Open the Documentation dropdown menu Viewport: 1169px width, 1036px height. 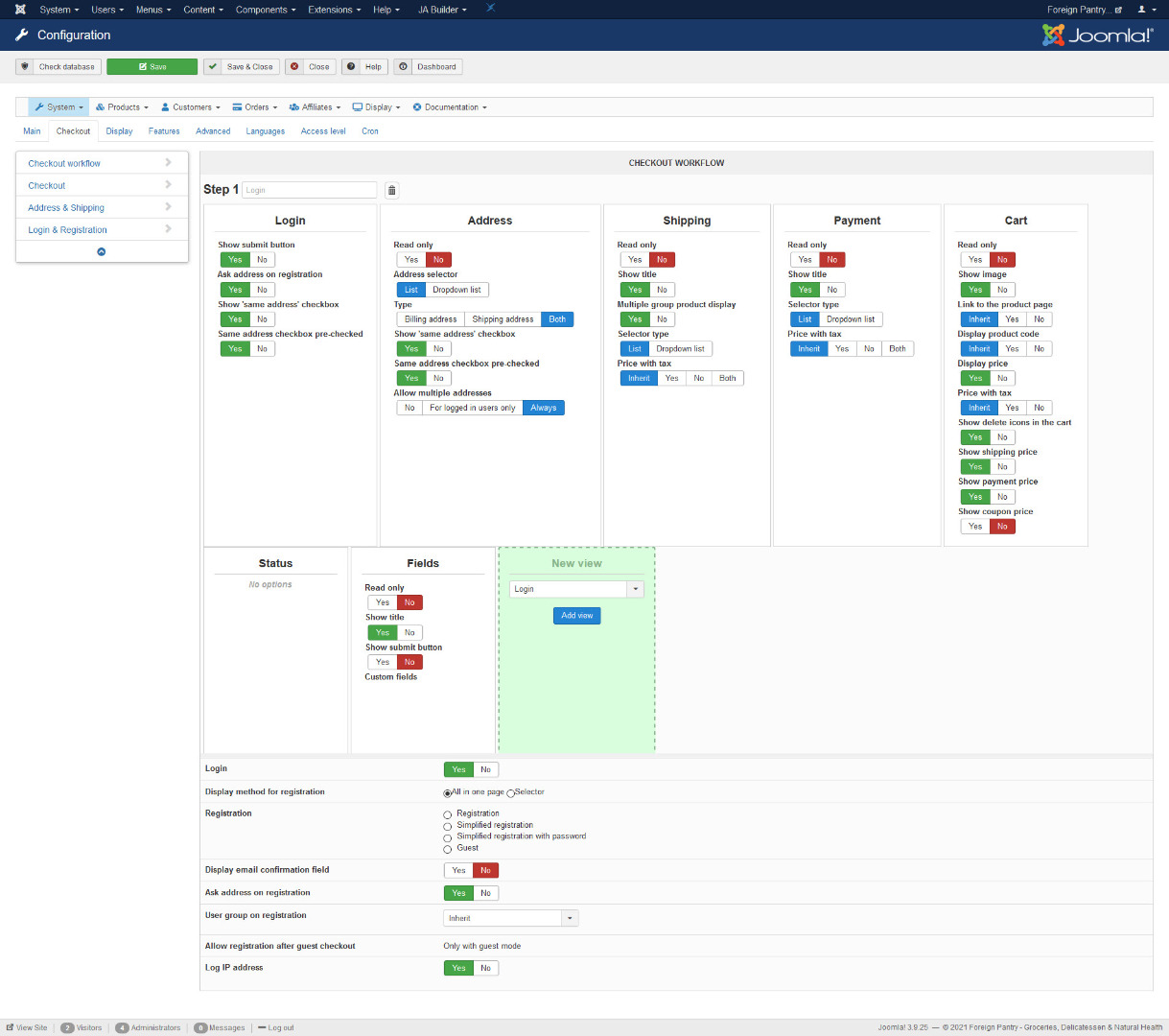[x=450, y=107]
